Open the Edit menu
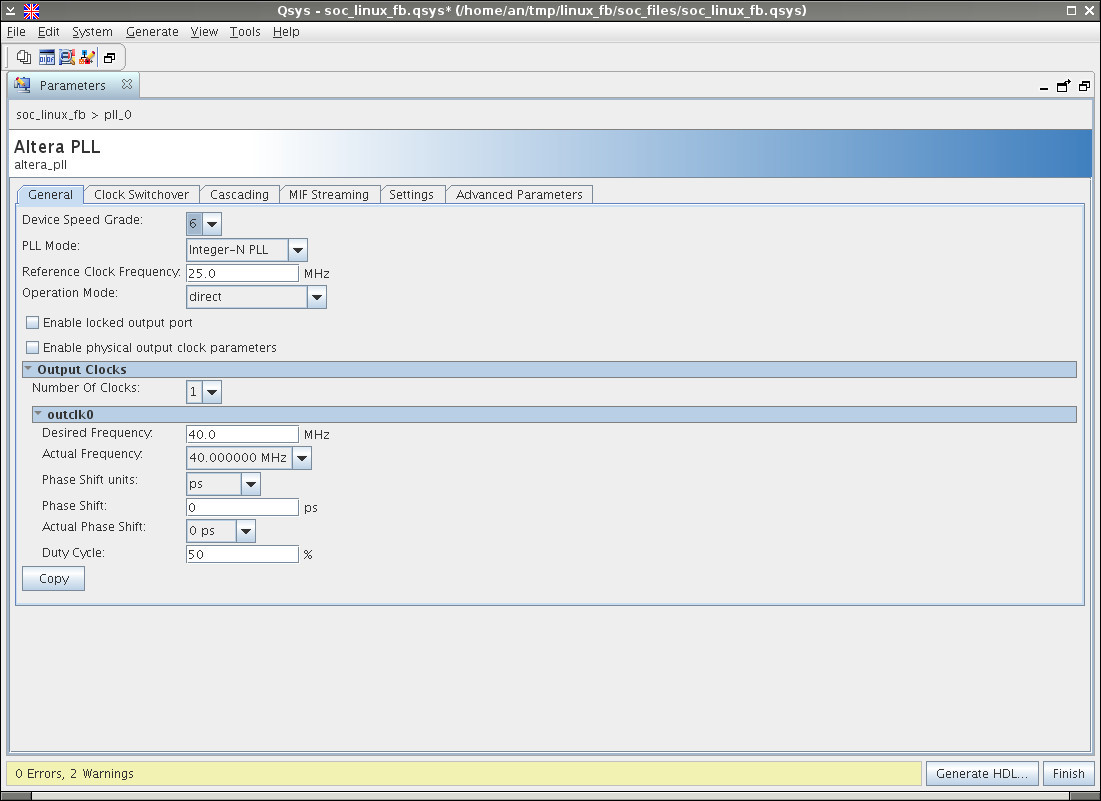 tap(48, 32)
